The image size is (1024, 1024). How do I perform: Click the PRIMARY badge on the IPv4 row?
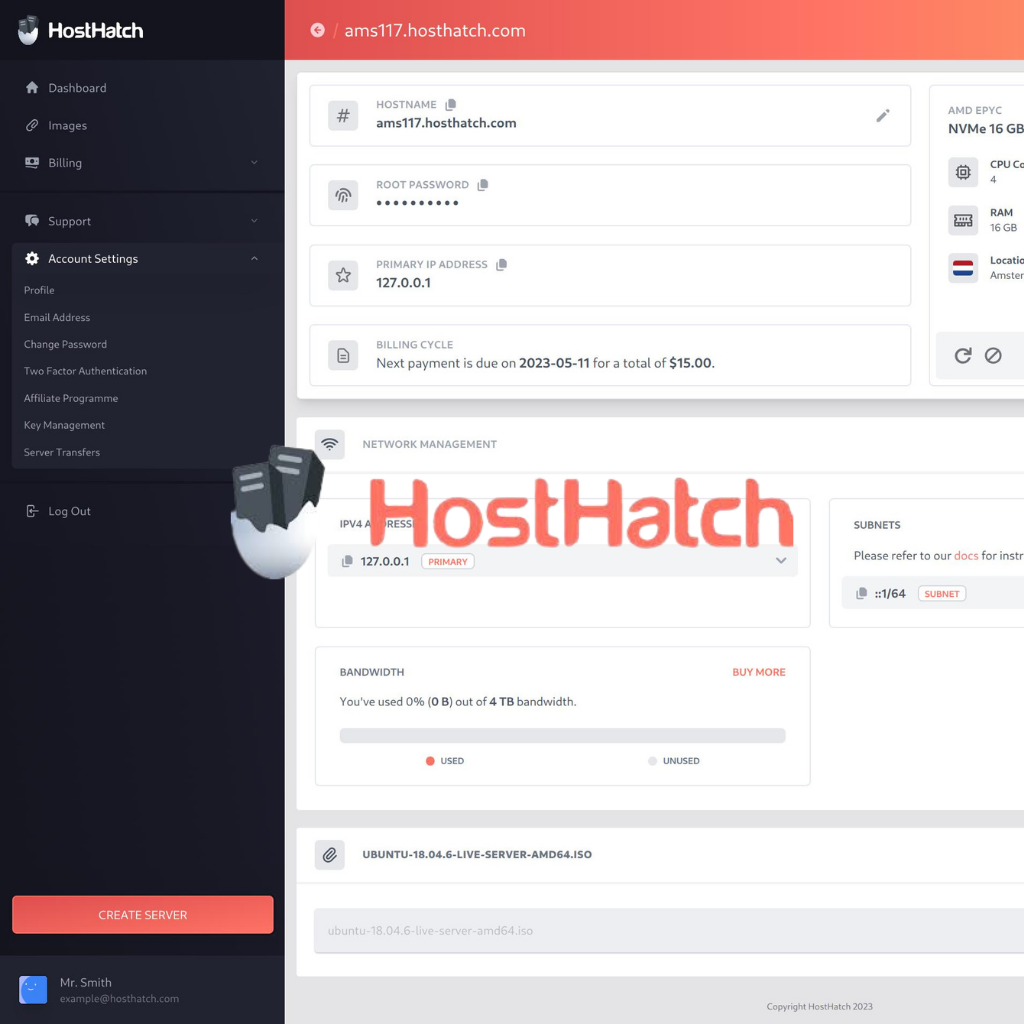448,562
